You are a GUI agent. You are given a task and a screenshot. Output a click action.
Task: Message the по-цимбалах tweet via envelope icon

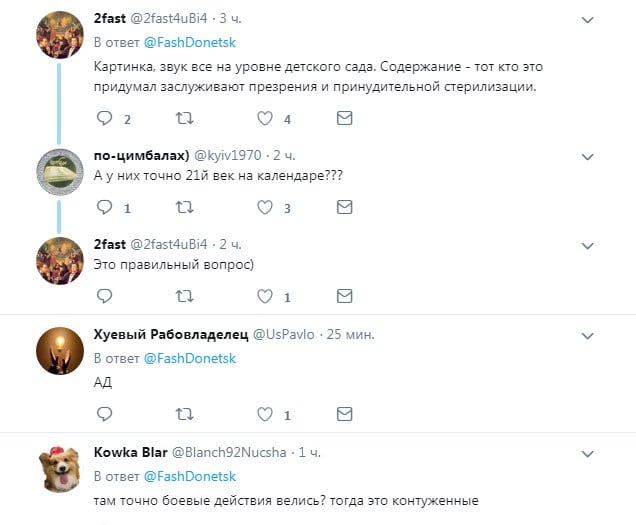pos(345,208)
